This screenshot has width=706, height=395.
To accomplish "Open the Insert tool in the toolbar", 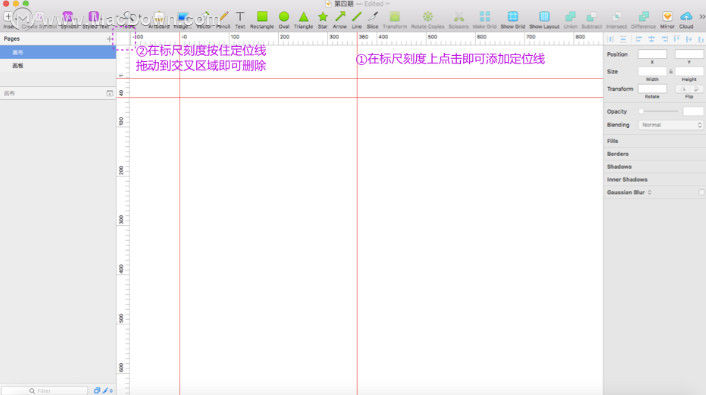I will point(8,18).
